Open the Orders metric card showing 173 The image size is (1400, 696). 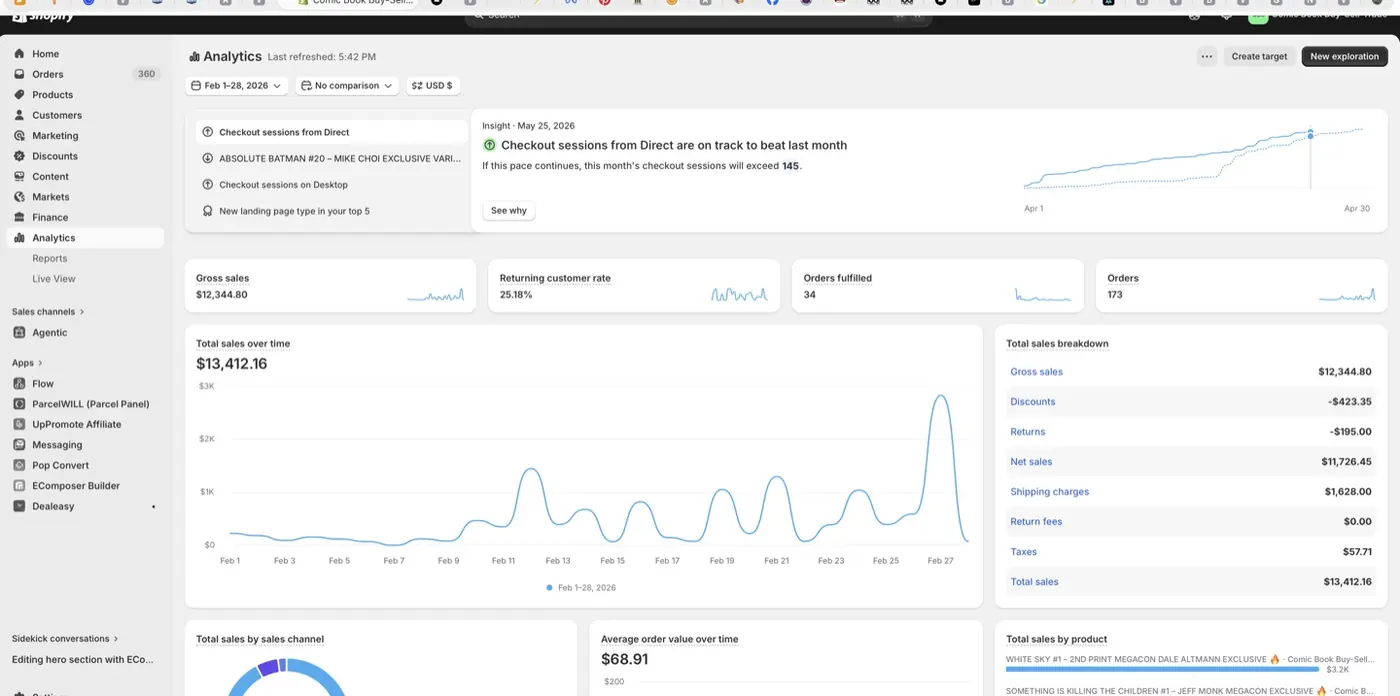1242,286
